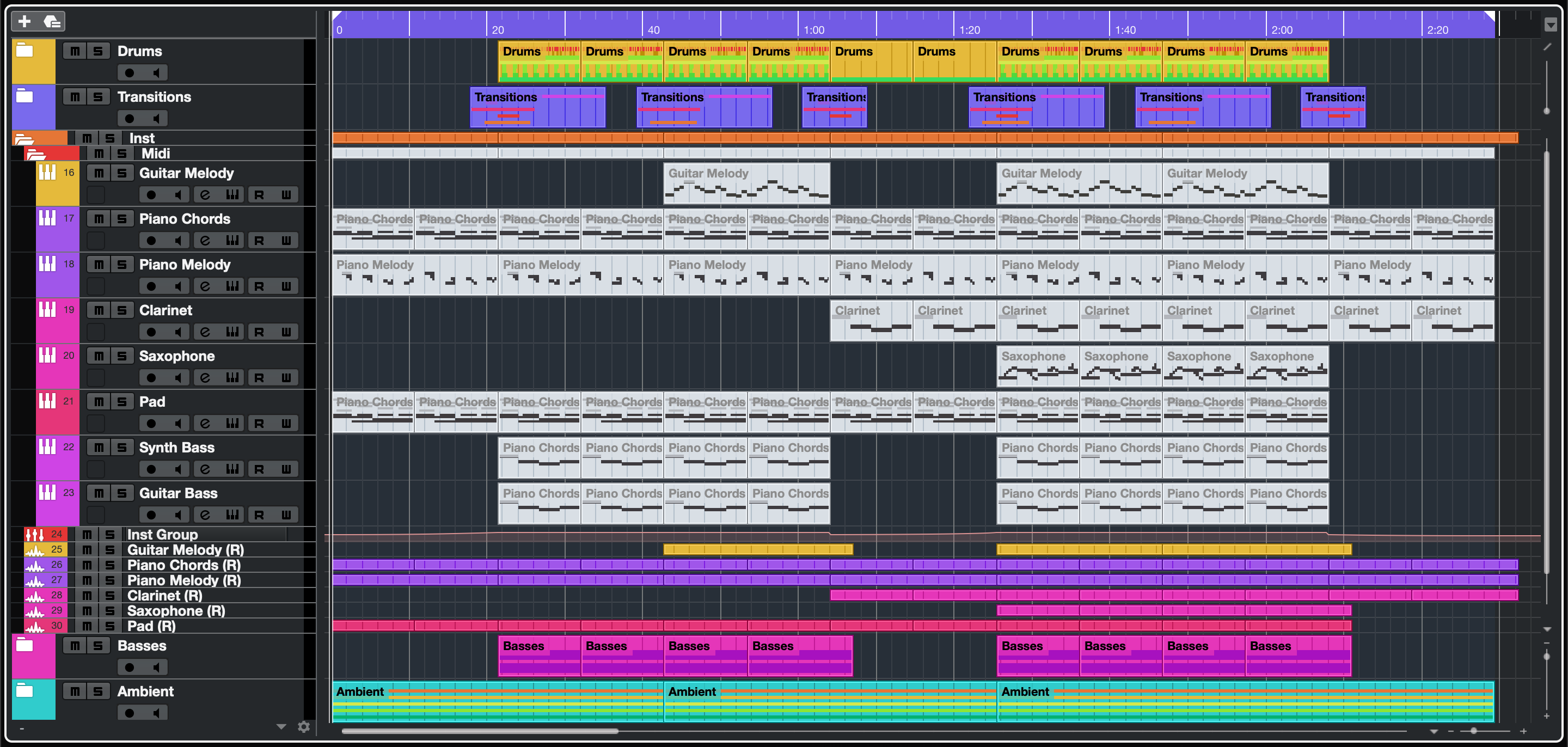Click Write automation W on Guitar Bass

coord(286,515)
